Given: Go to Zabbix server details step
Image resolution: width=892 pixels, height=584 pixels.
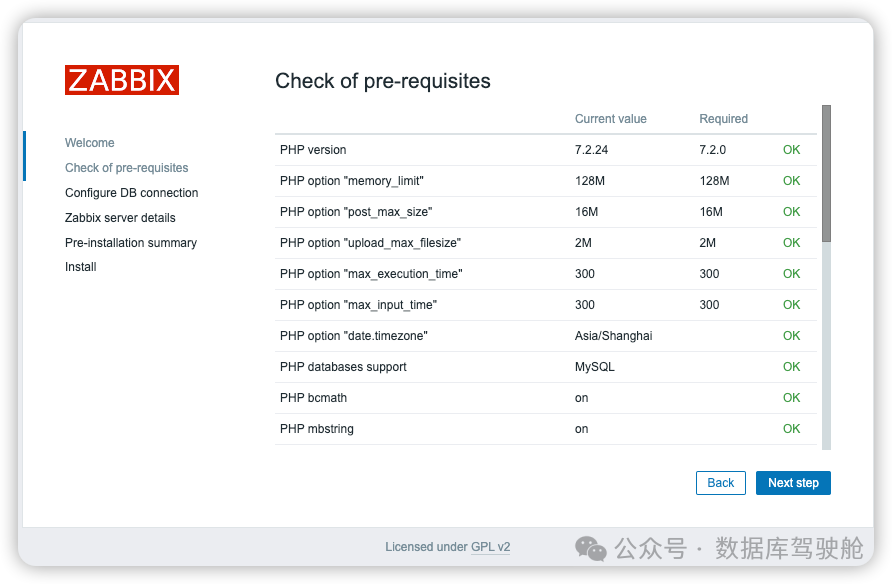Looking at the screenshot, I should [120, 218].
